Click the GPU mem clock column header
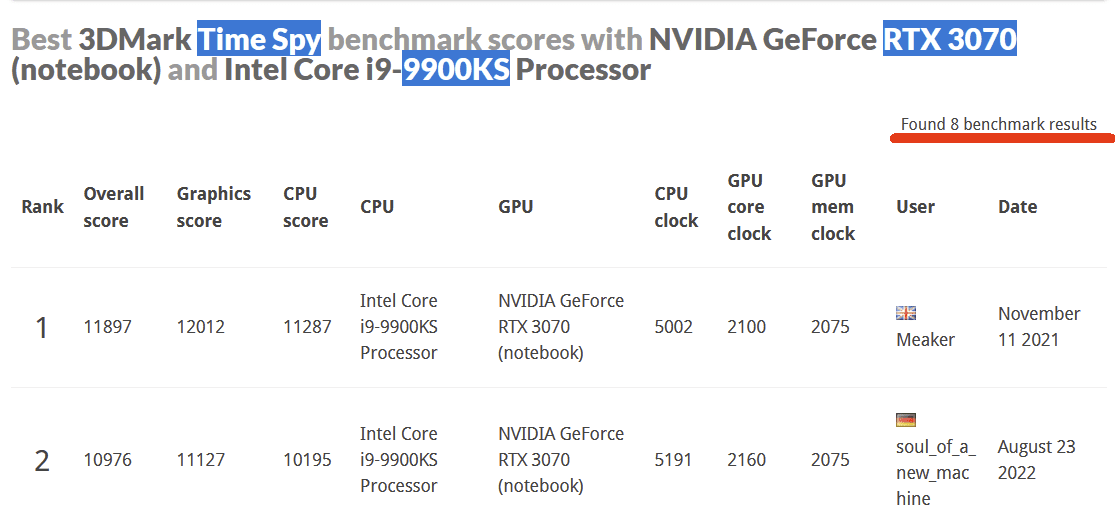 [x=832, y=207]
